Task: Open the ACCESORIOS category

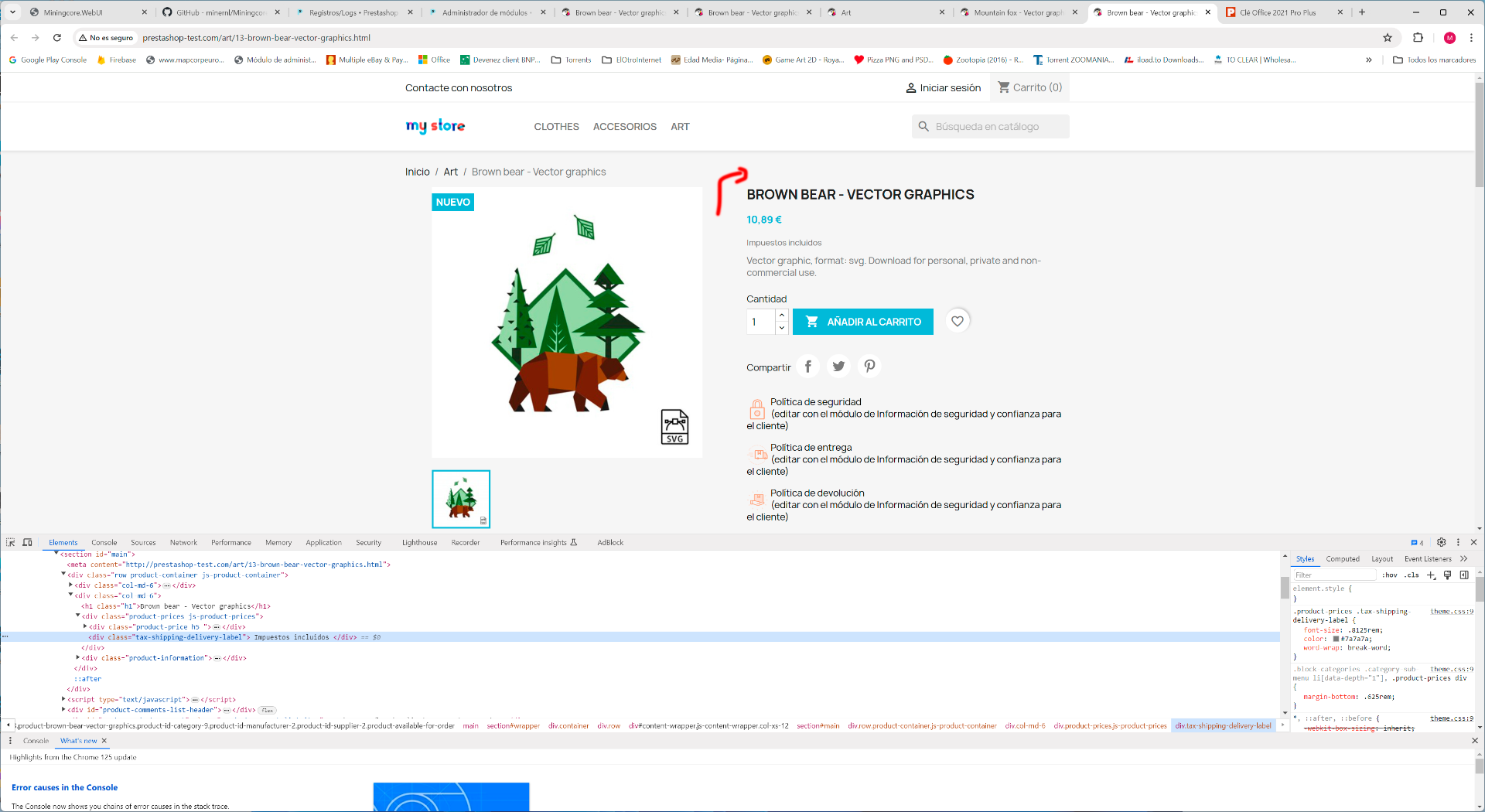Action: 625,126
